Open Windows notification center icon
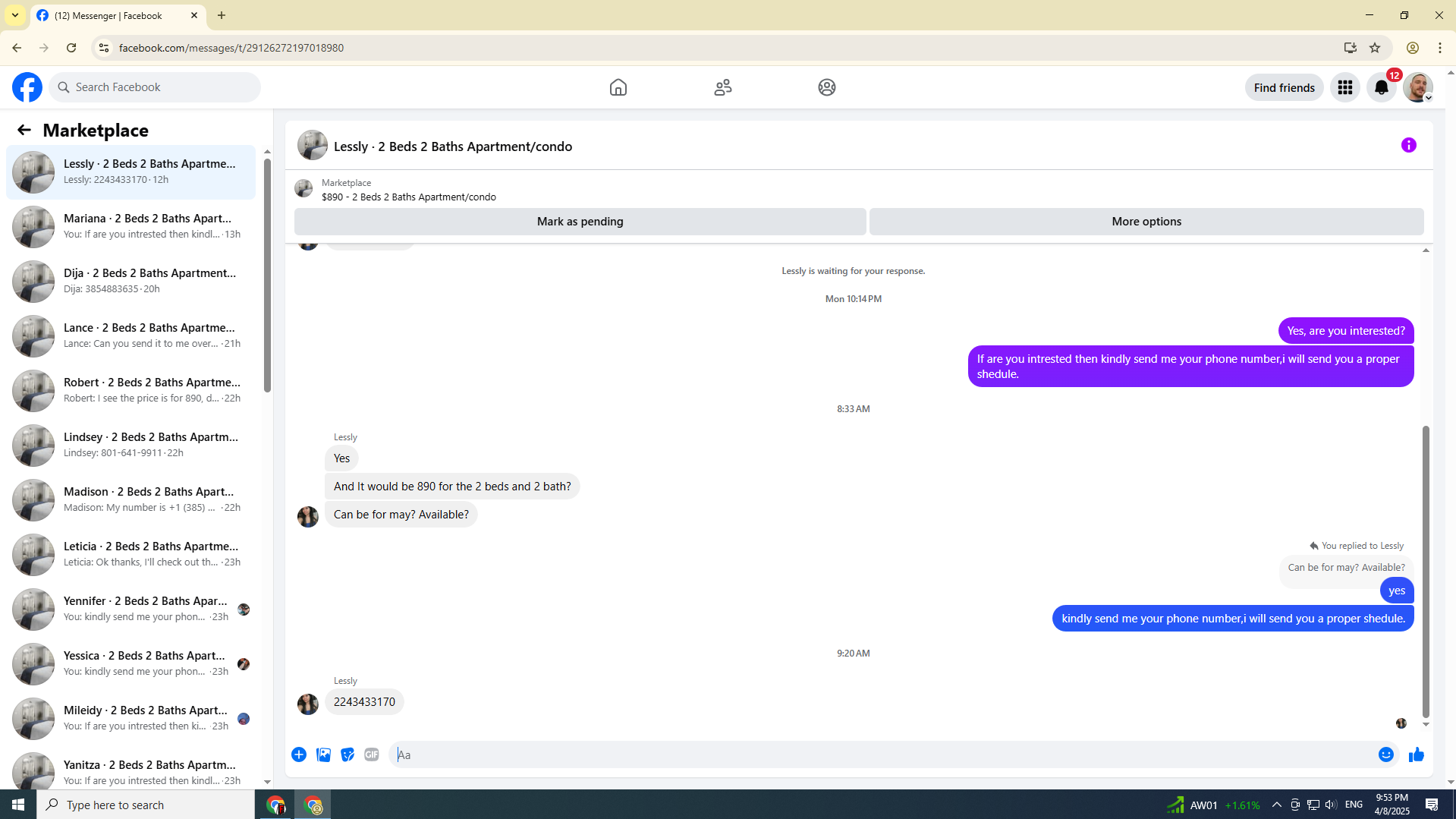1456x819 pixels. pyautogui.click(x=1432, y=805)
